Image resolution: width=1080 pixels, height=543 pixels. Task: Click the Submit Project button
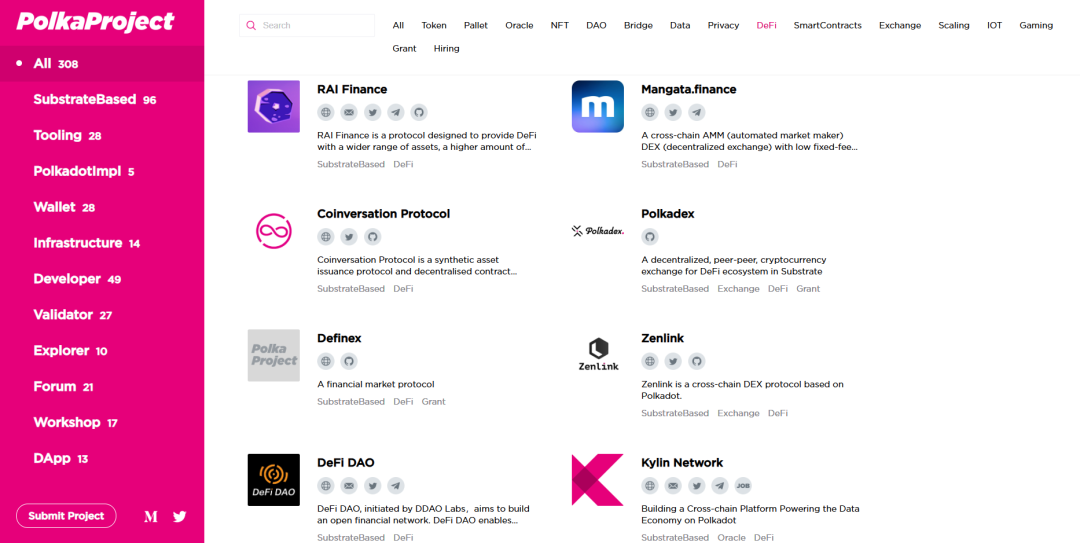click(66, 515)
